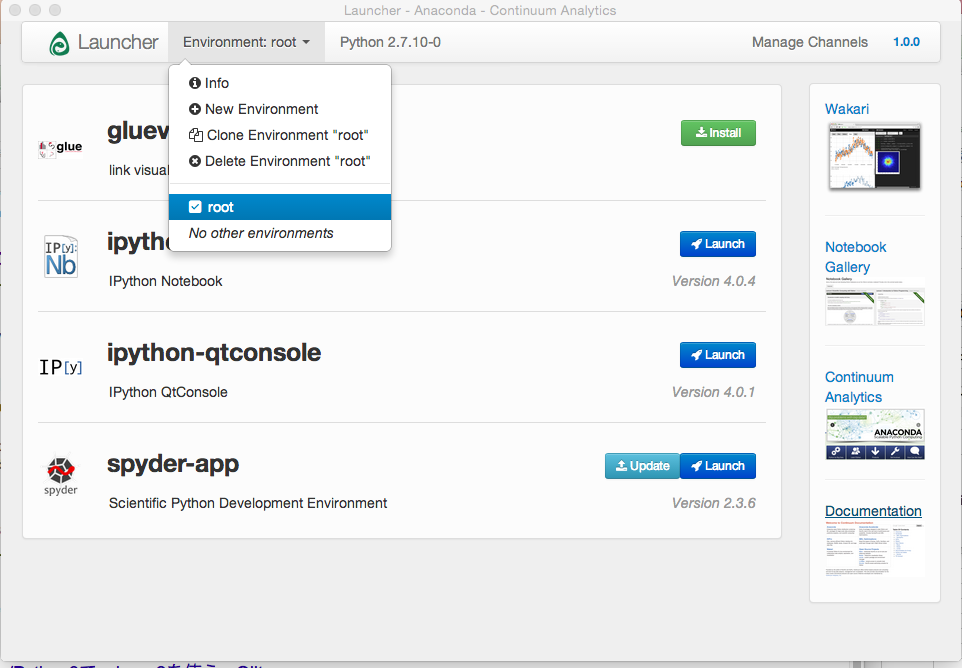Install the glueviz application
The image size is (962, 668).
pos(718,133)
